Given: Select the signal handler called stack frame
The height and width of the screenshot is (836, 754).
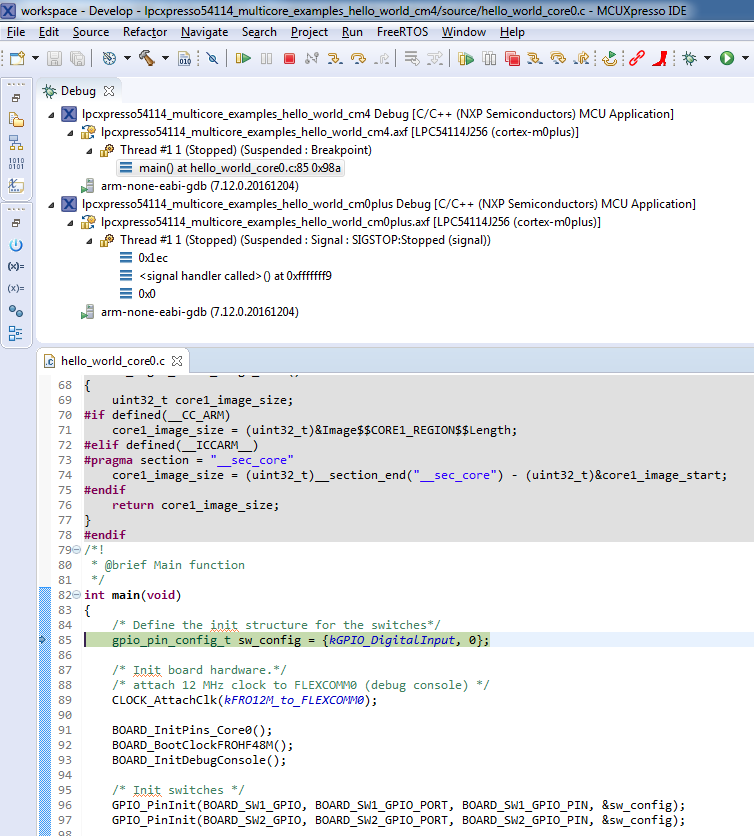Looking at the screenshot, I should 235,276.
